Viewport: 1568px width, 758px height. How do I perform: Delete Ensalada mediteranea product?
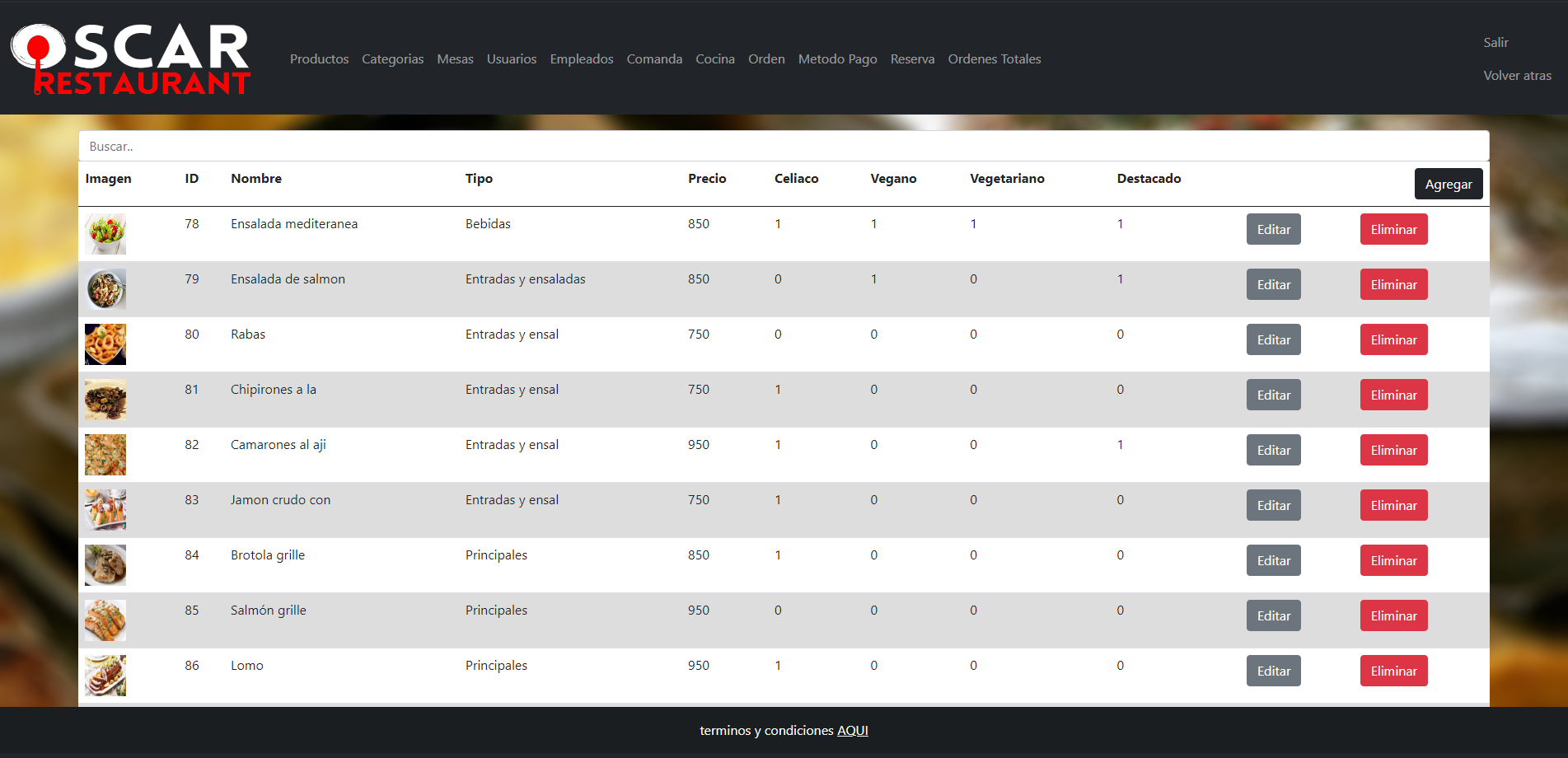(x=1393, y=229)
